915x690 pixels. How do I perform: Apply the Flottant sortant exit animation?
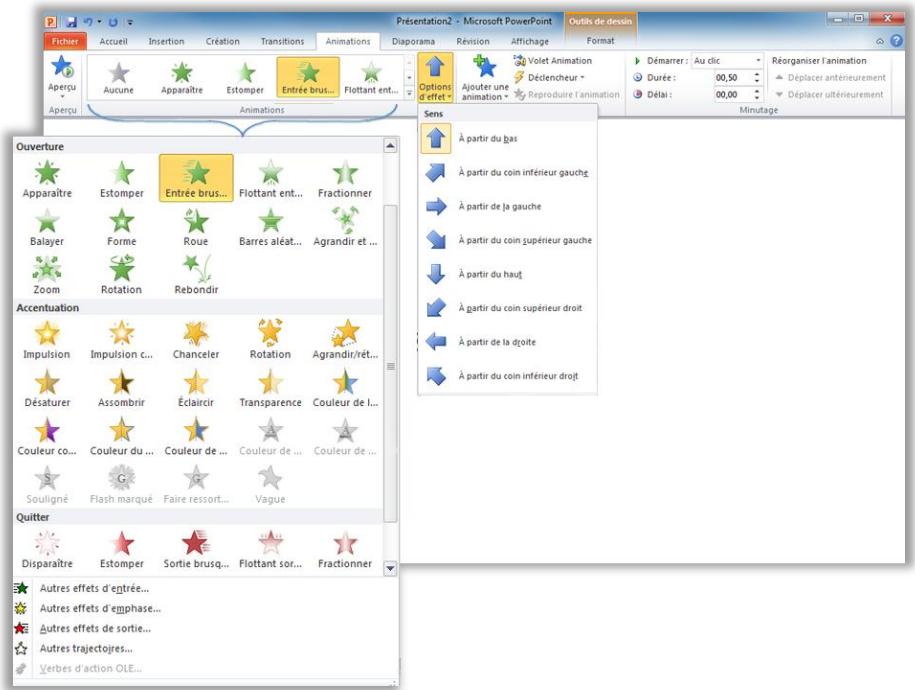271,549
